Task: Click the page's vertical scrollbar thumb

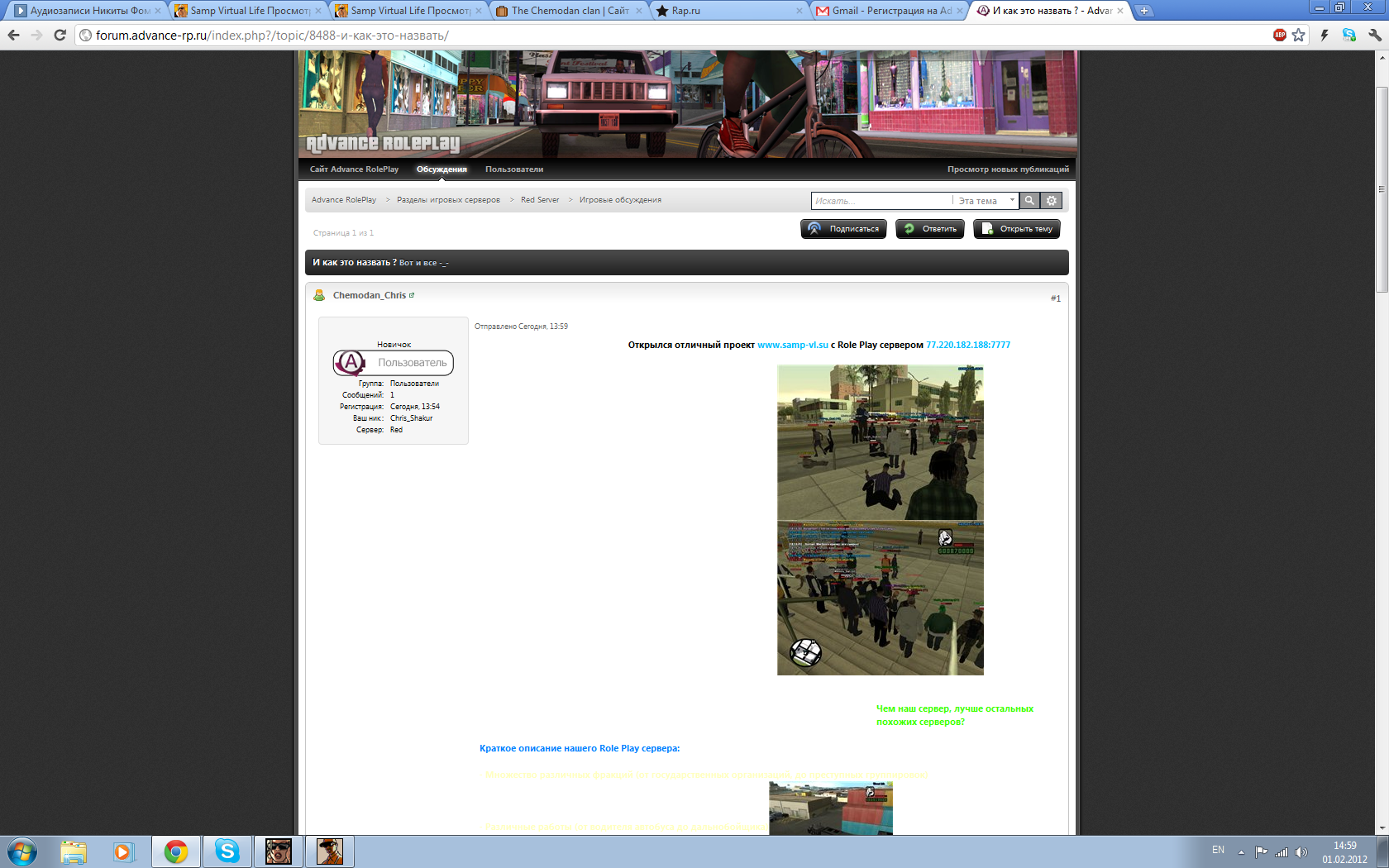Action: (1382, 188)
